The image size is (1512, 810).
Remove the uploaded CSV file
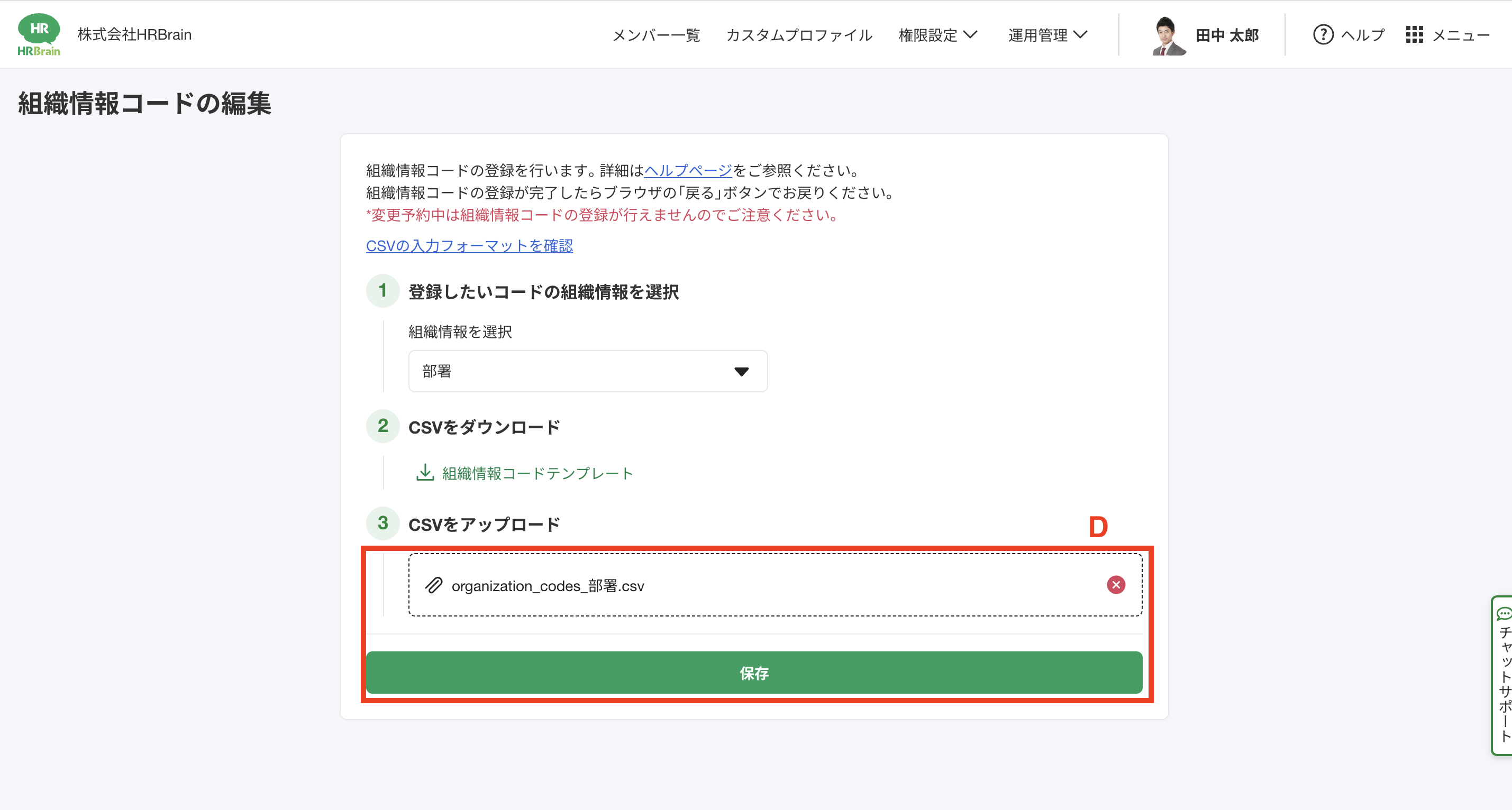1115,585
